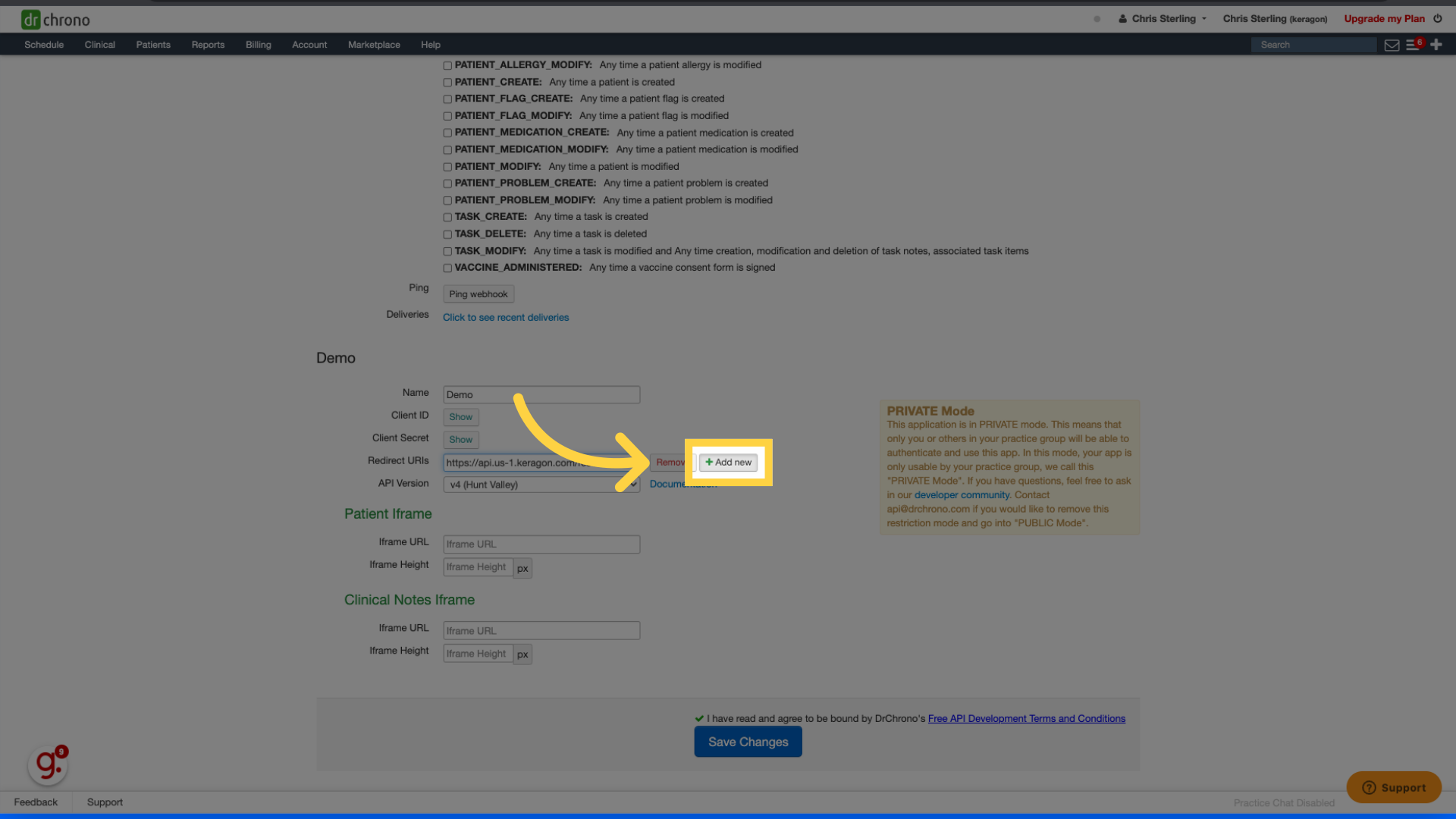Open the Schedule menu

click(44, 45)
